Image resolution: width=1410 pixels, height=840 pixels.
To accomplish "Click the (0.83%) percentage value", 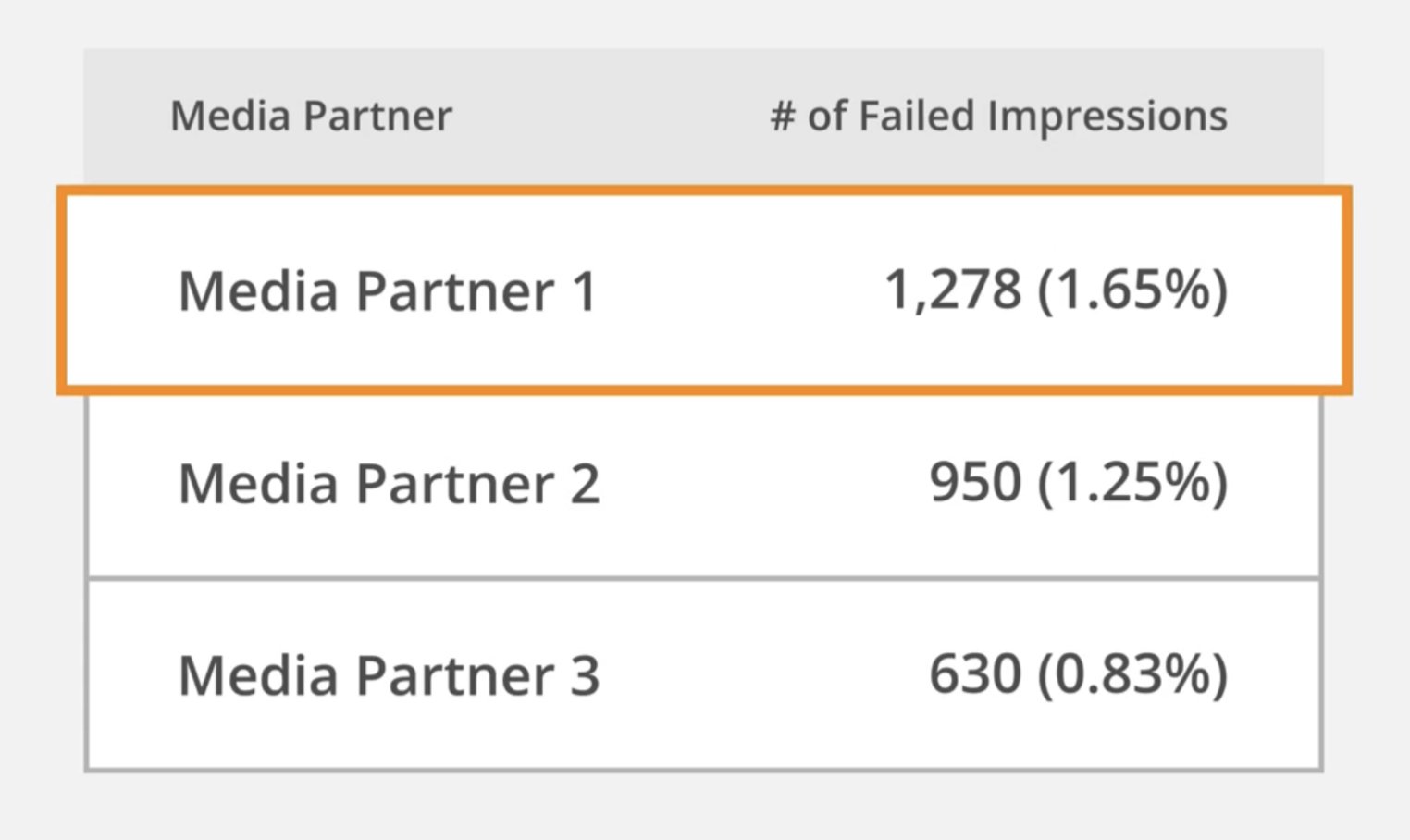I will point(1132,673).
